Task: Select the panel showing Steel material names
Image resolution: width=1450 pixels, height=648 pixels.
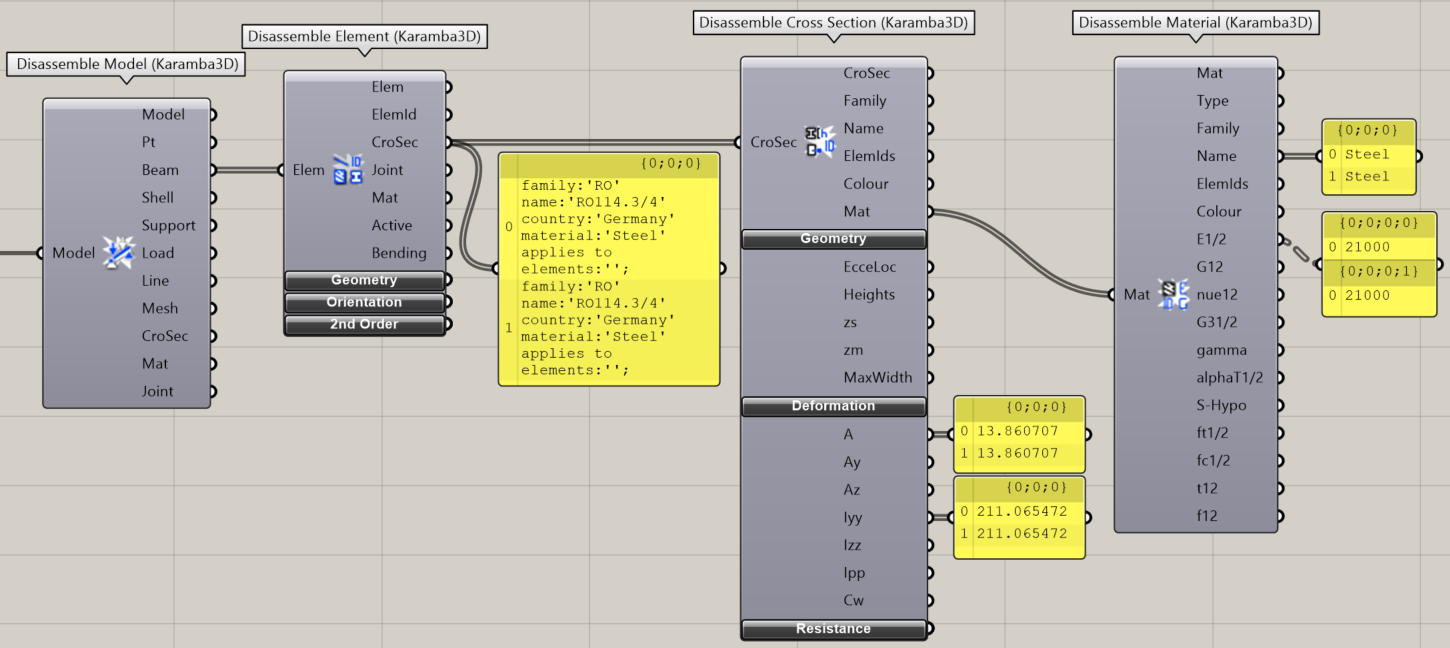Action: [x=1368, y=166]
